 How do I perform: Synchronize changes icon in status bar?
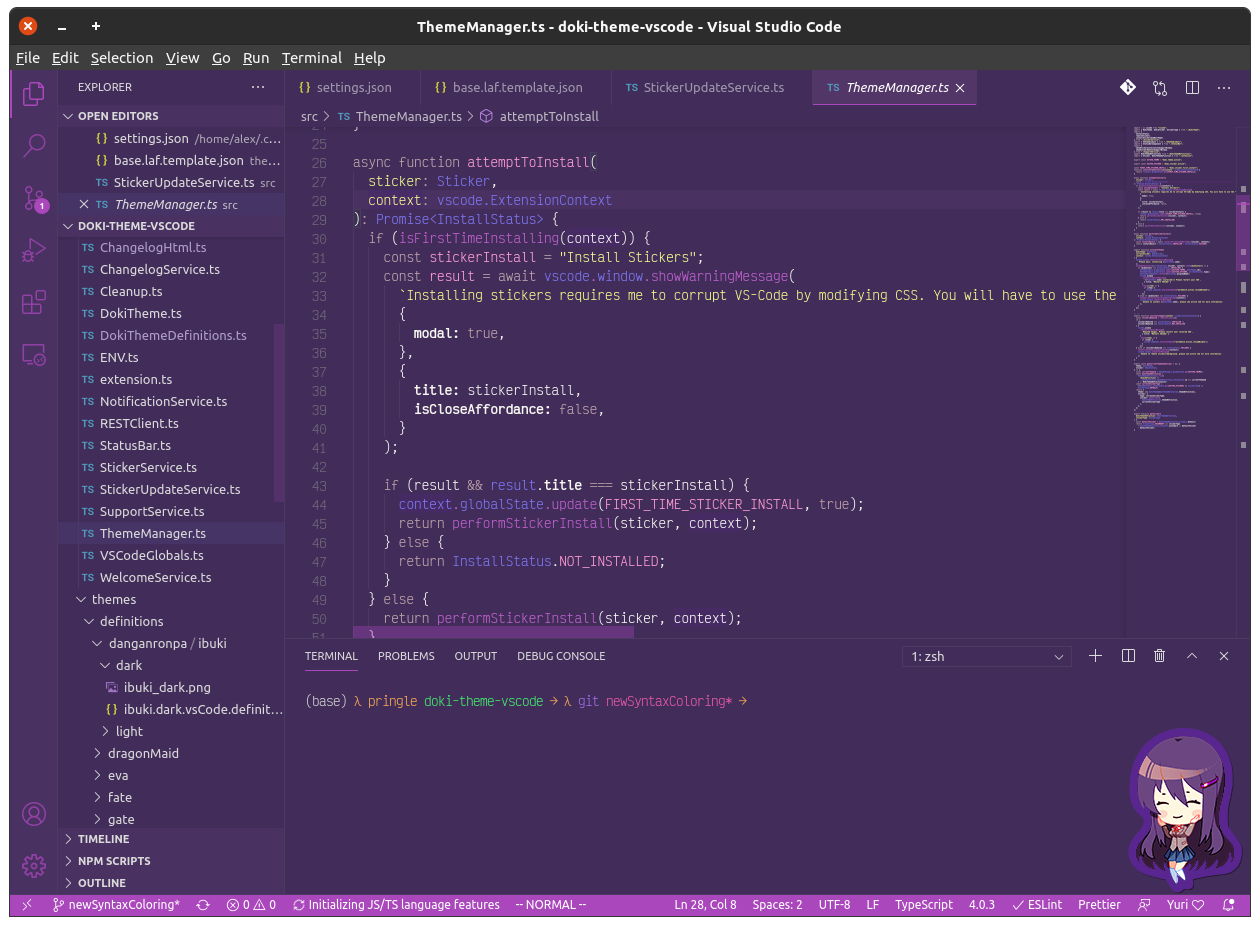203,905
